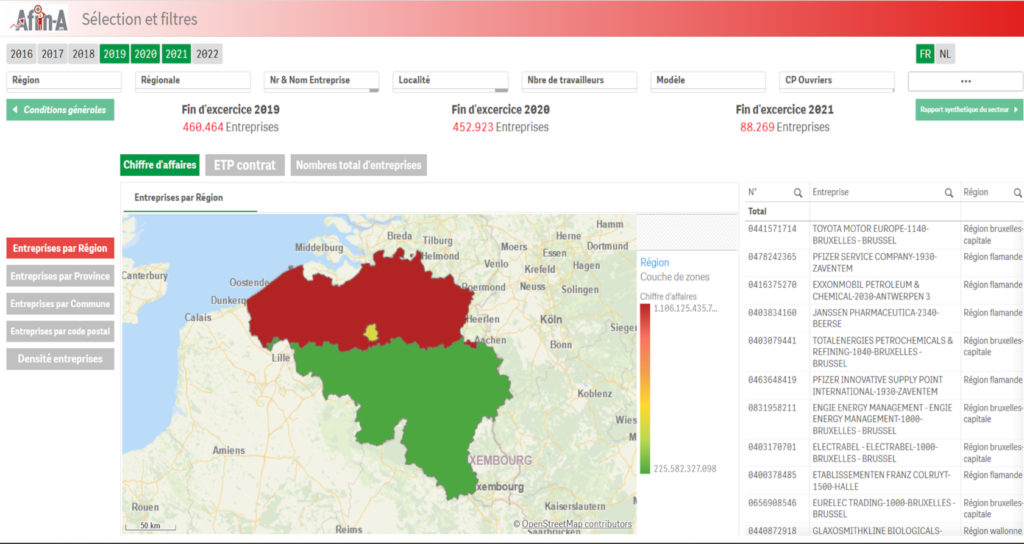The width and height of the screenshot is (1024, 544).
Task: Select the PFIZER SERVICE COMPANY row
Action: 884,263
